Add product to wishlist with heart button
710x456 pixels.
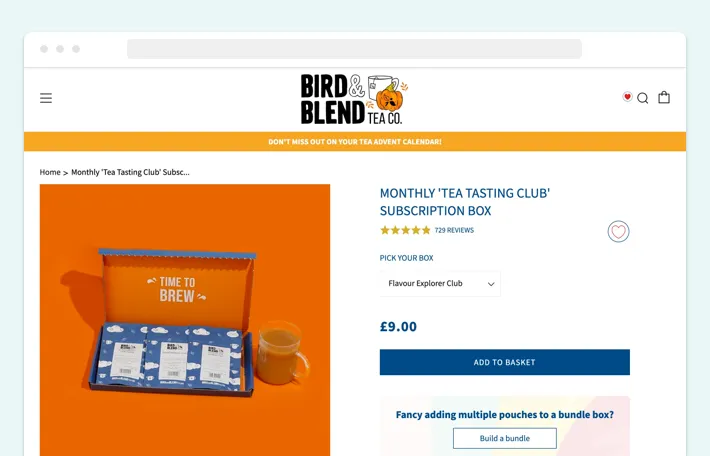click(x=618, y=231)
